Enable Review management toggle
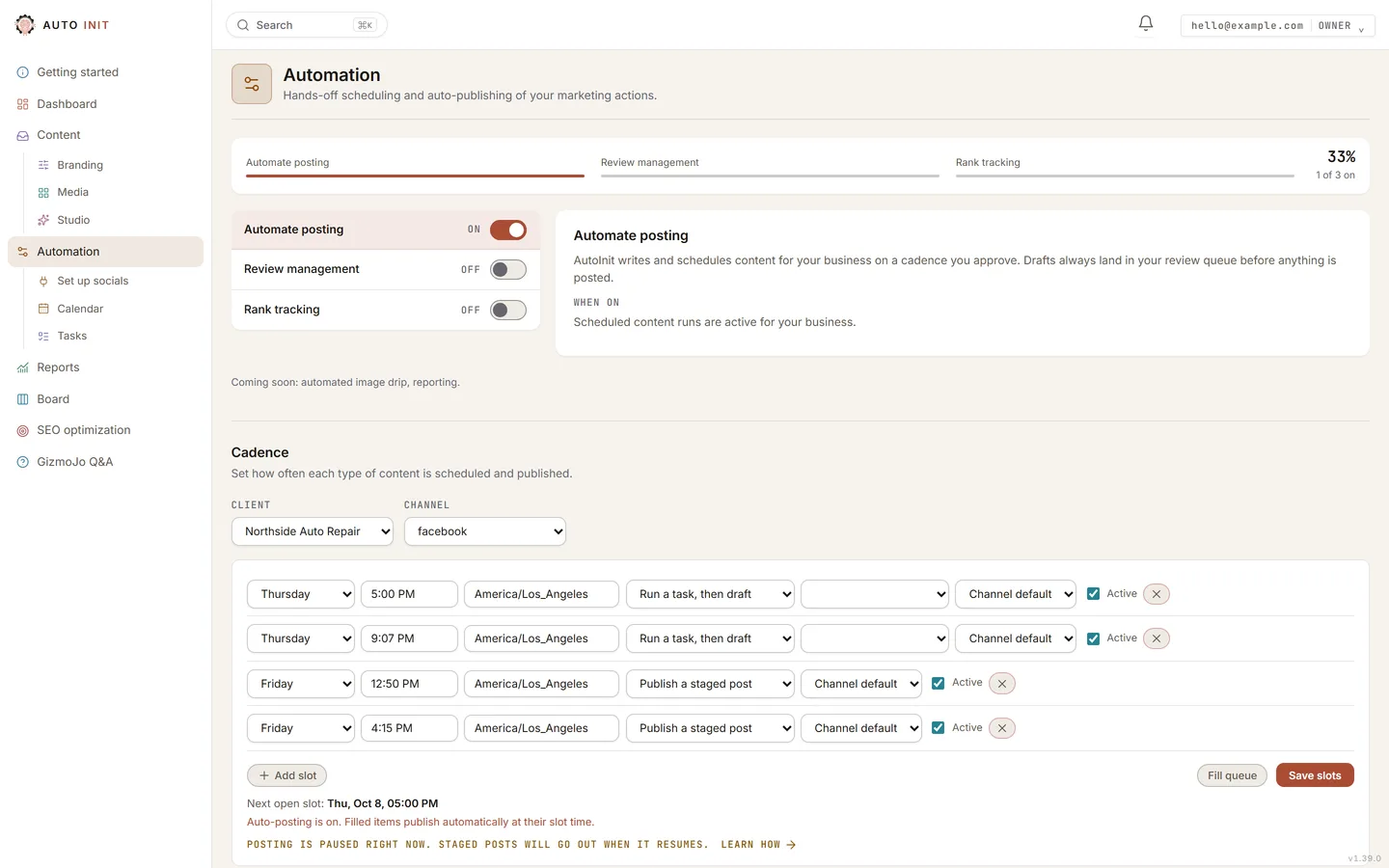 pos(508,270)
